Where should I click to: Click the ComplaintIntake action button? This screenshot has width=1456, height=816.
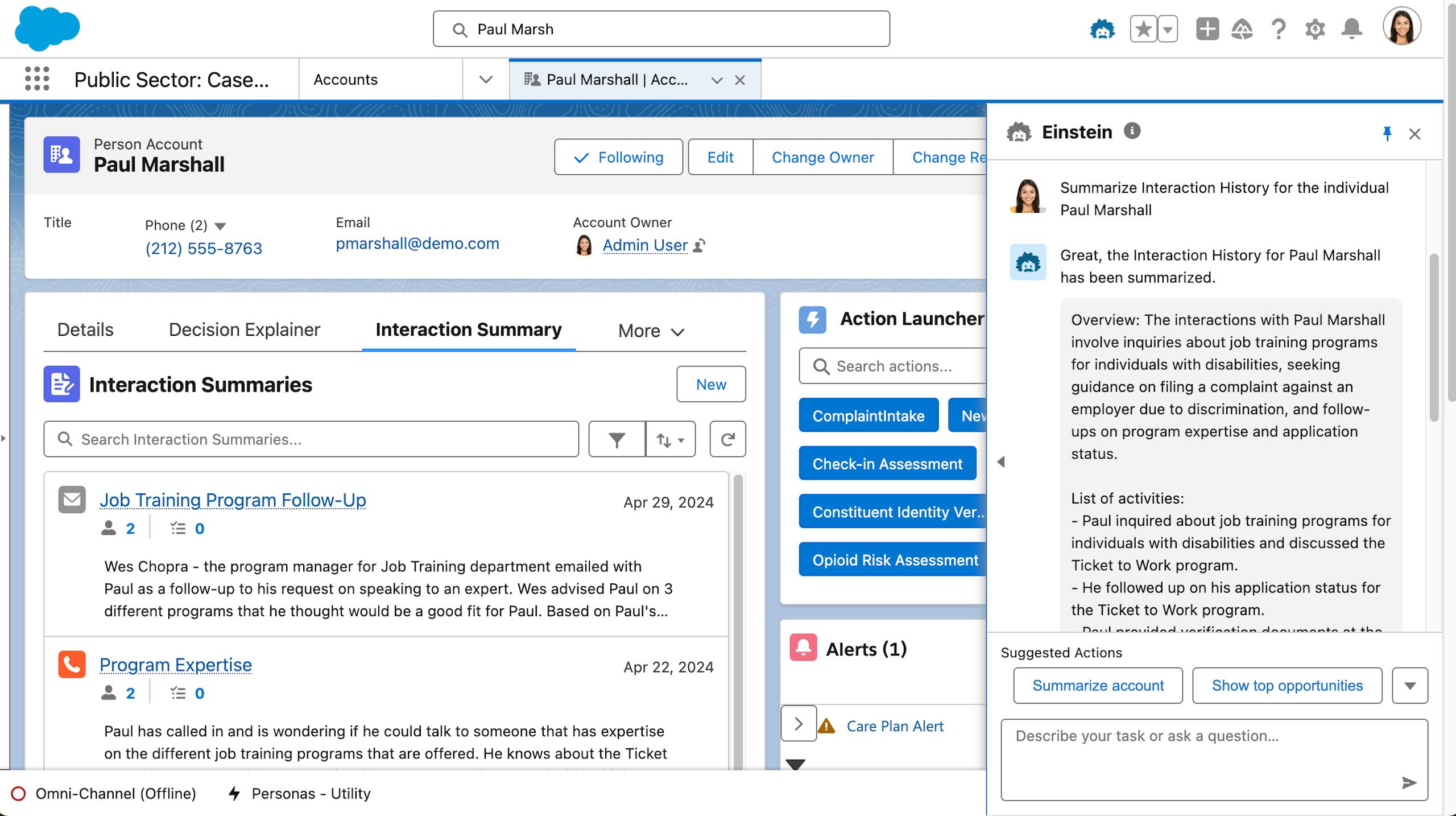[x=868, y=415]
